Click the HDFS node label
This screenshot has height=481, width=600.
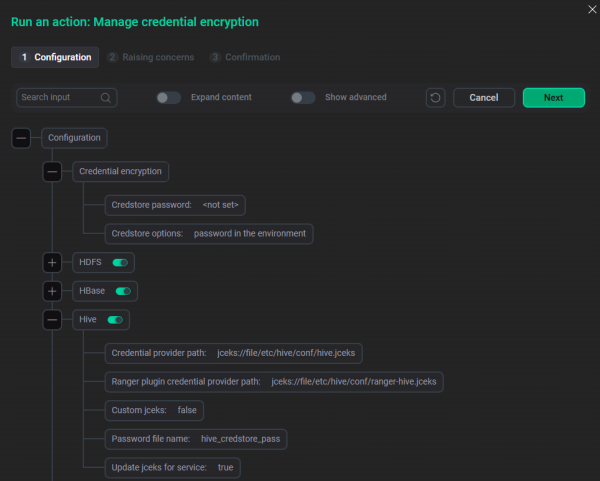90,262
